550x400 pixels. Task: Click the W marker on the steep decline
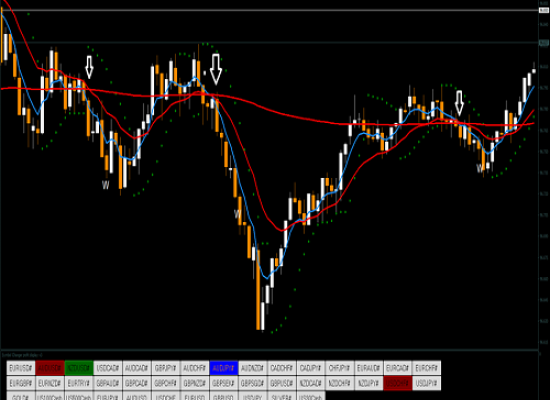point(237,214)
